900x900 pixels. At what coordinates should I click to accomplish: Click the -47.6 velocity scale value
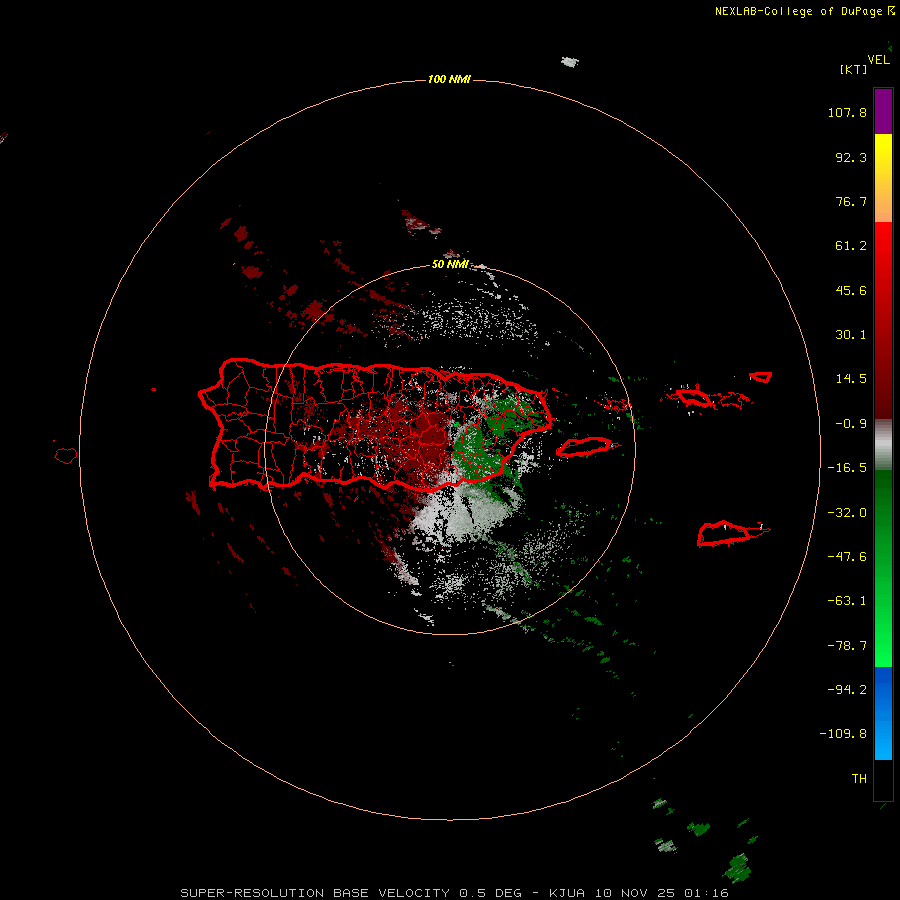click(x=847, y=557)
